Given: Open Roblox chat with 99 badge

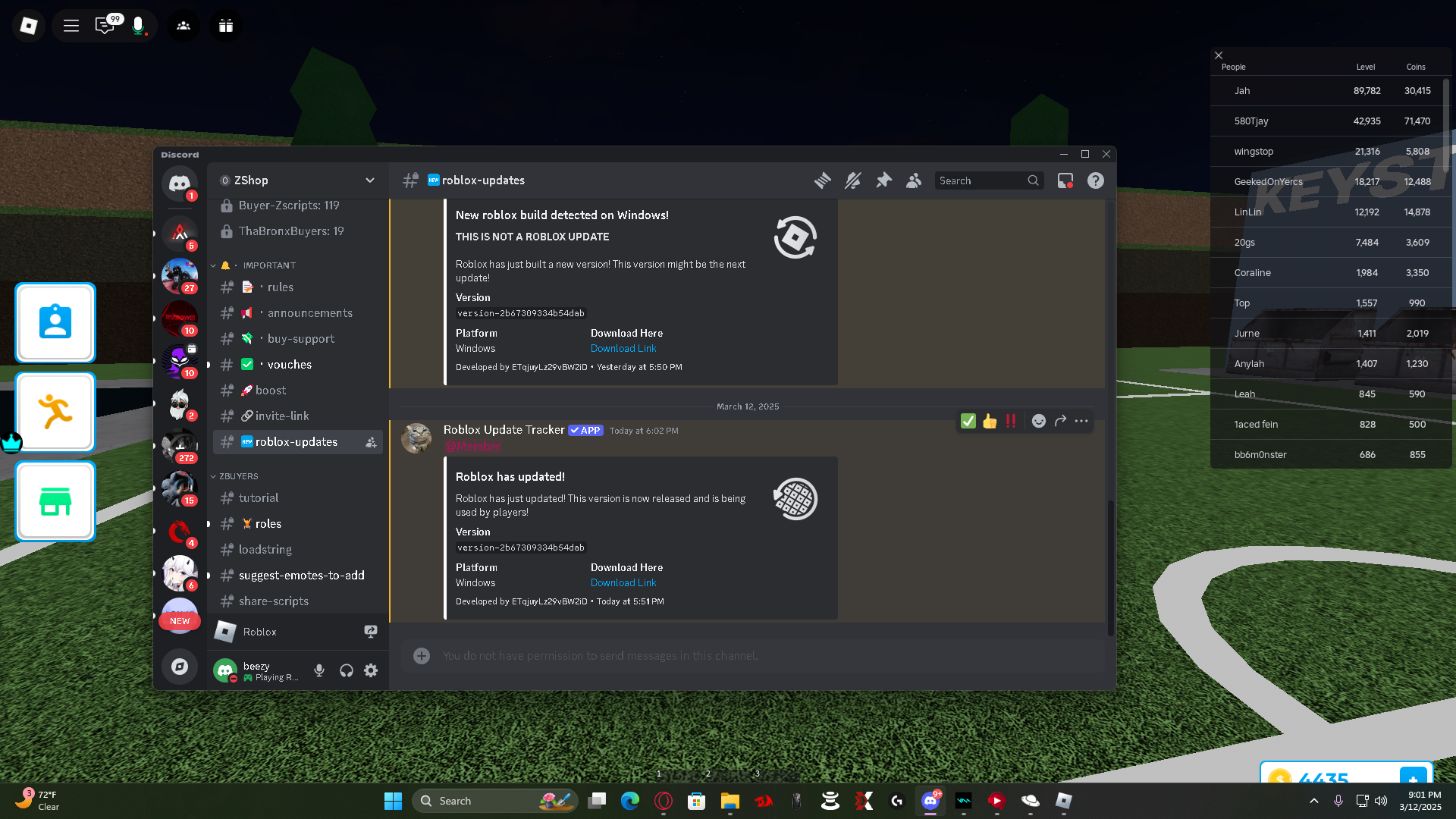Looking at the screenshot, I should (105, 26).
